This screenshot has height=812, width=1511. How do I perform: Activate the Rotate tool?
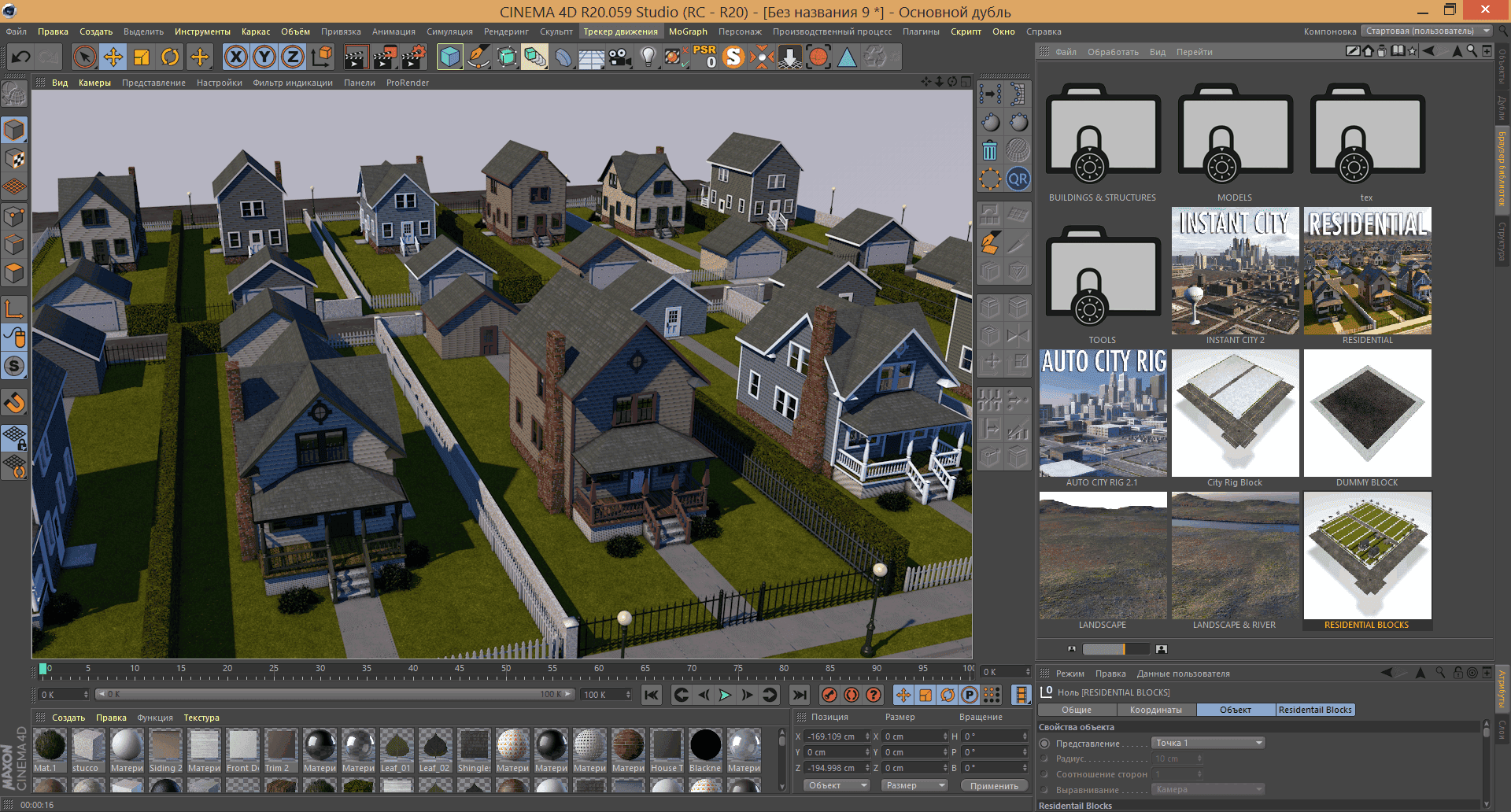(x=170, y=57)
